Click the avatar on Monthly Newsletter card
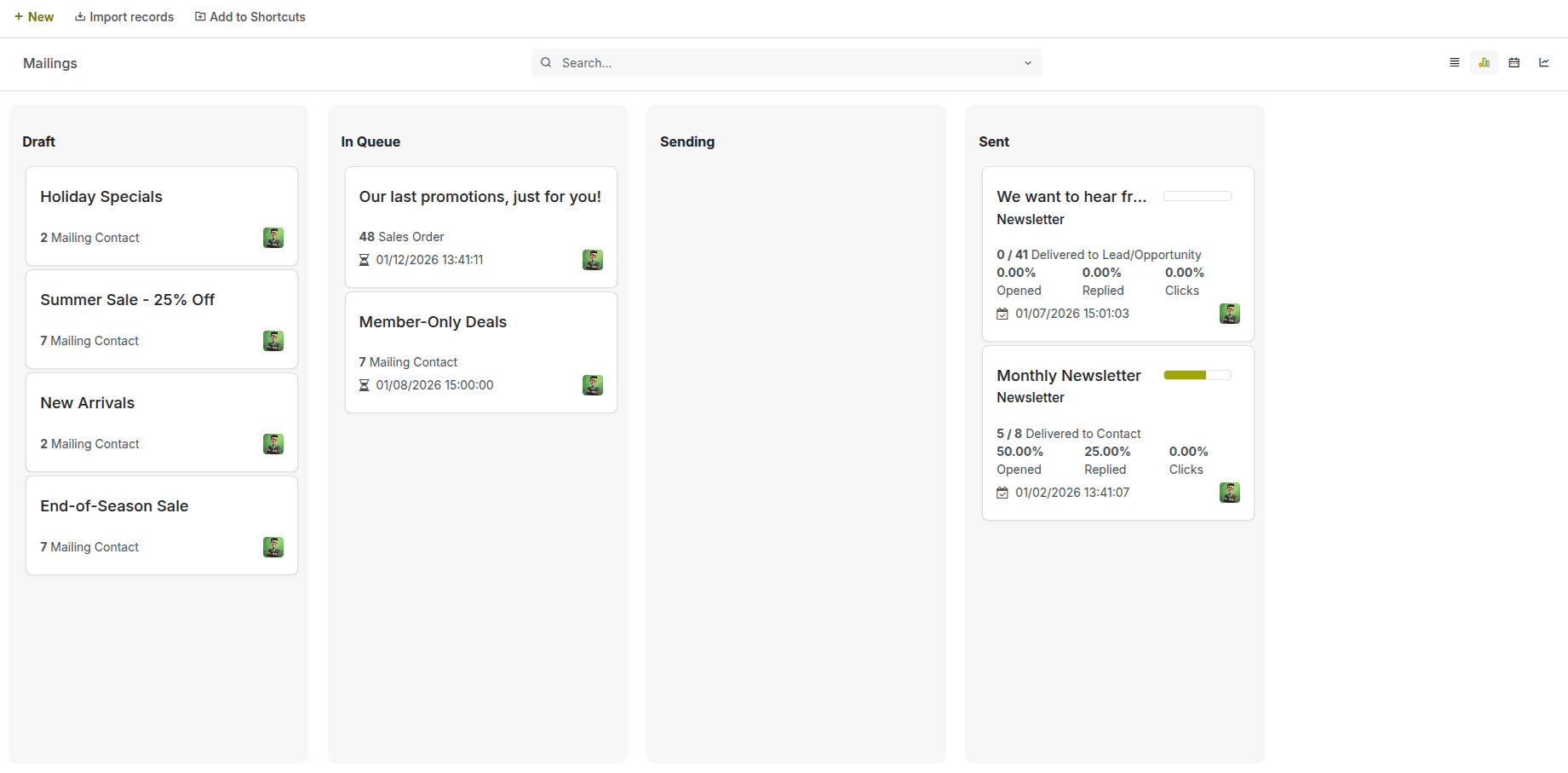This screenshot has height=773, width=1568. click(1230, 492)
